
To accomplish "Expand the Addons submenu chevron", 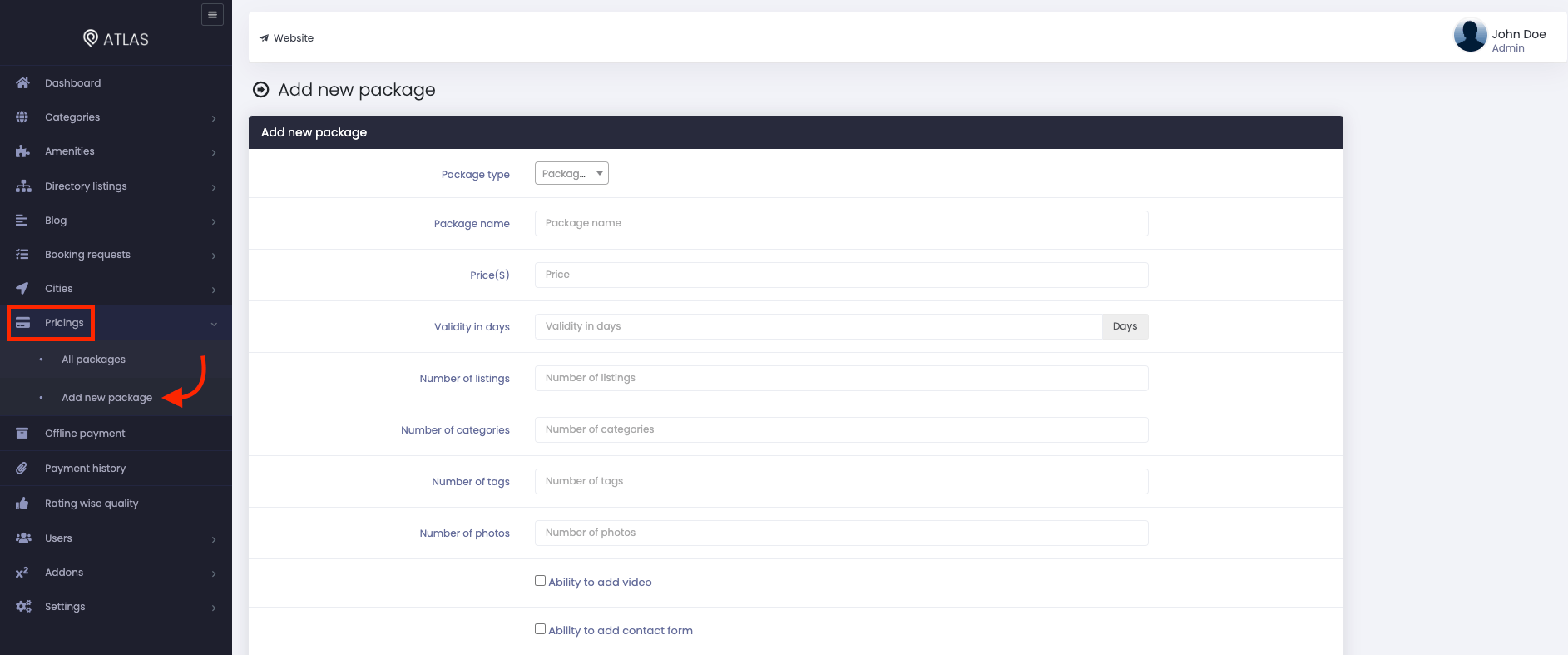I will (214, 573).
